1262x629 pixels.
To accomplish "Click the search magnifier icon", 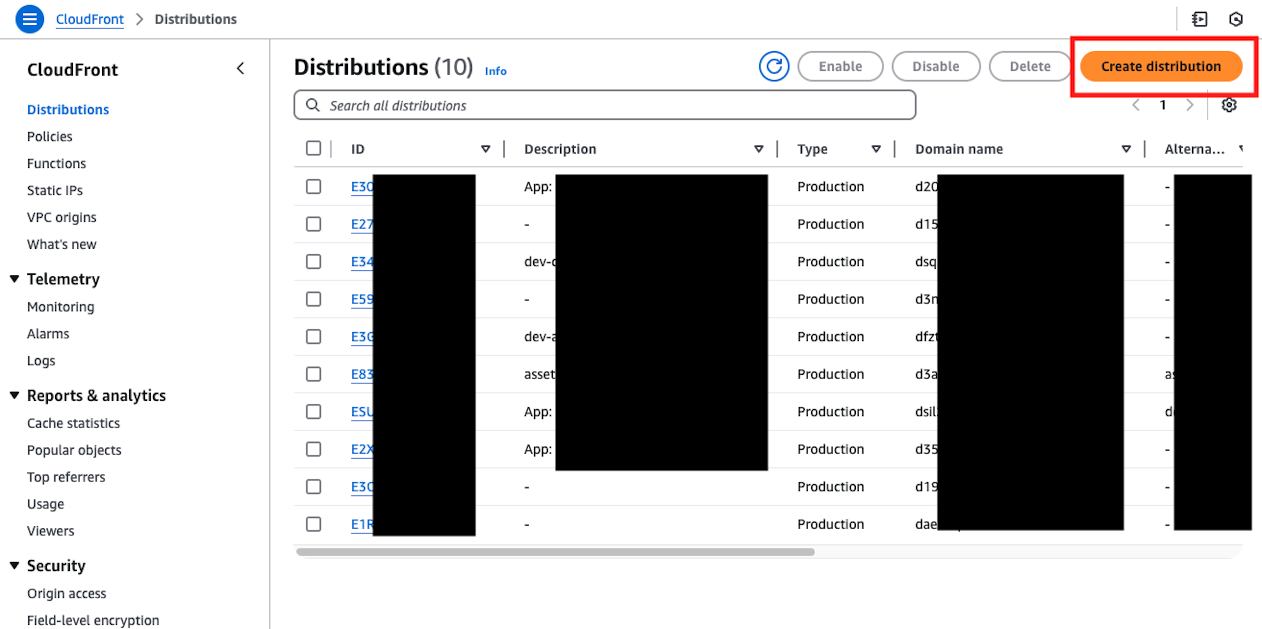I will point(313,105).
